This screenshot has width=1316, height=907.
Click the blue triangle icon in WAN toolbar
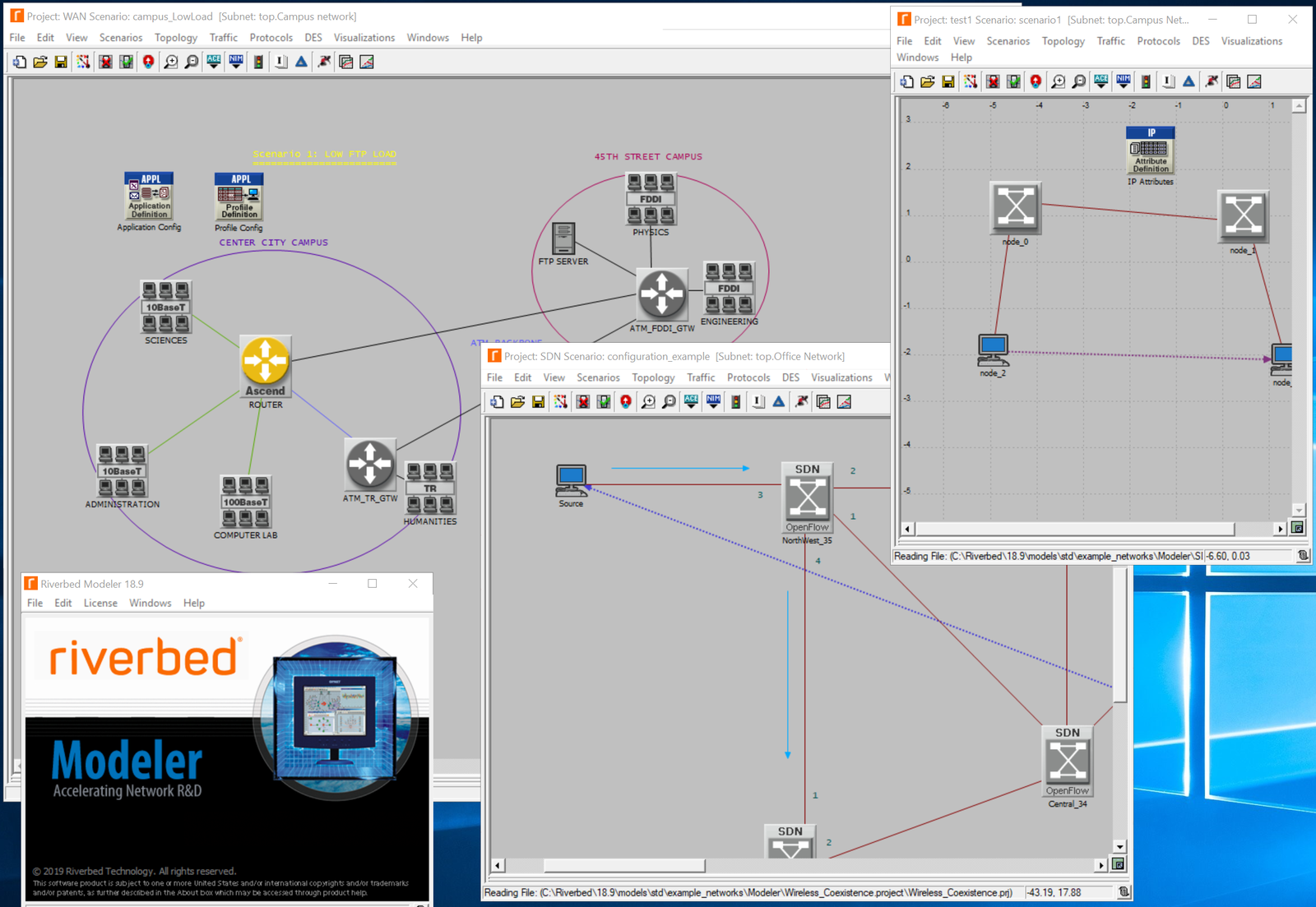[302, 62]
